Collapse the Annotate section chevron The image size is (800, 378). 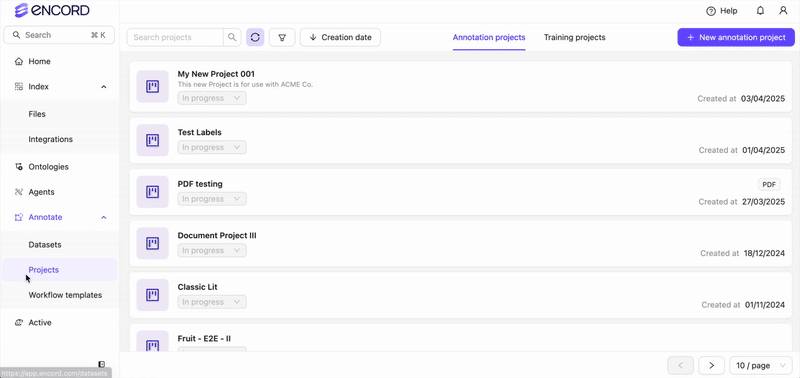click(104, 217)
